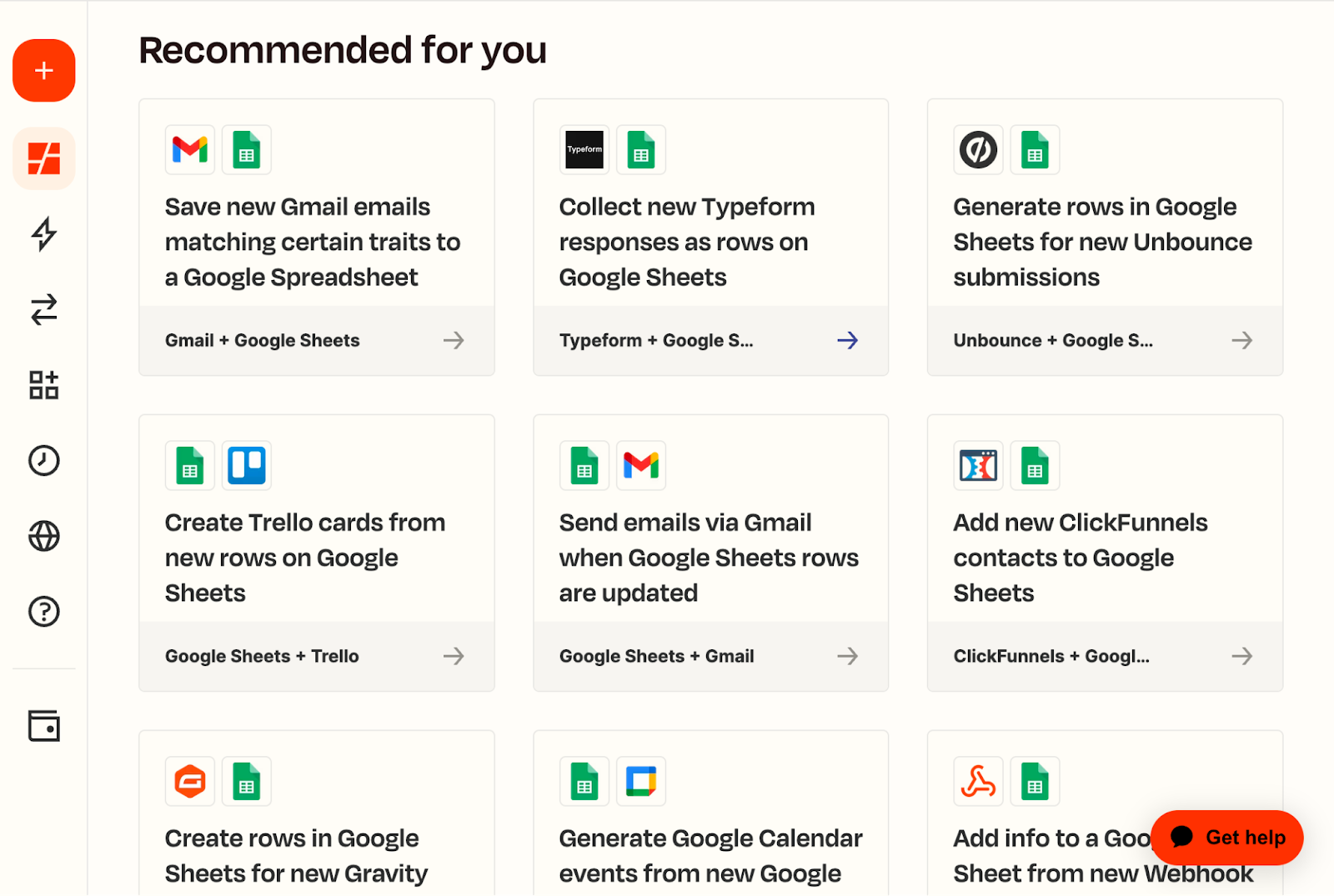Click the Gmail icon on the first template card
Image resolution: width=1334 pixels, height=896 pixels.
(189, 150)
